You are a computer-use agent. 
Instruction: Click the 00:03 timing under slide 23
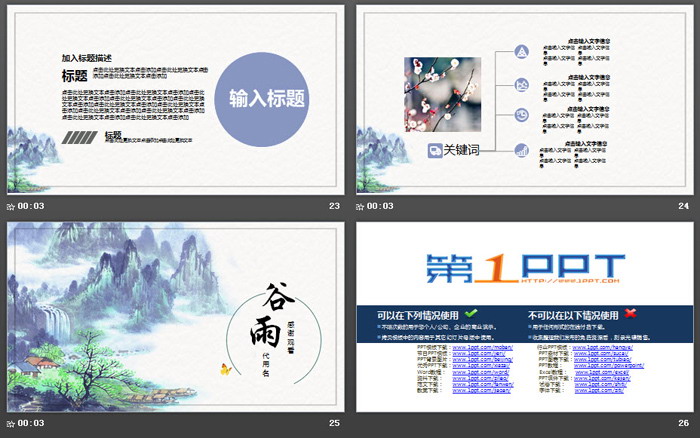31,206
